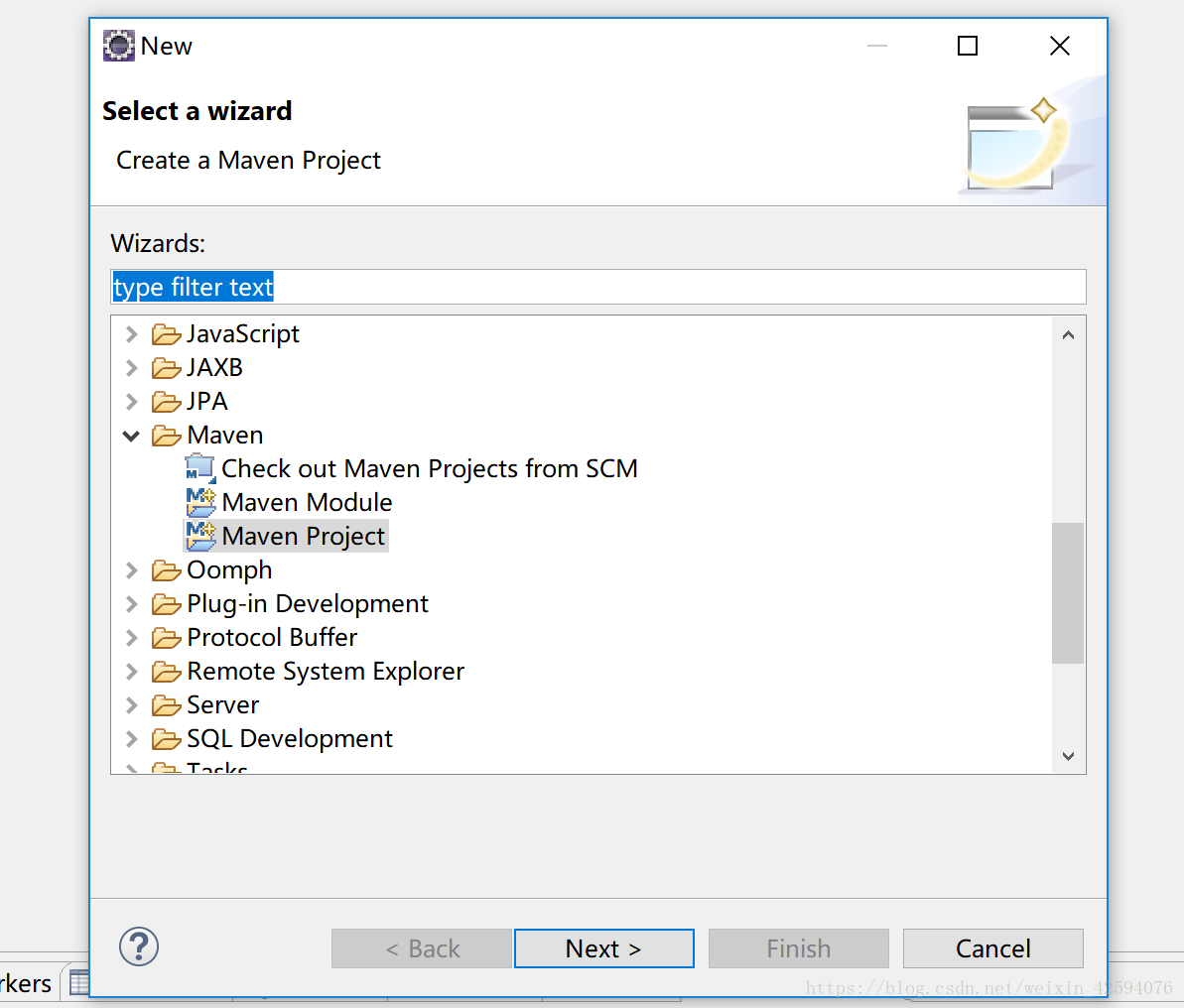Select the Oomph label
1184x1008 pixels.
point(229,570)
